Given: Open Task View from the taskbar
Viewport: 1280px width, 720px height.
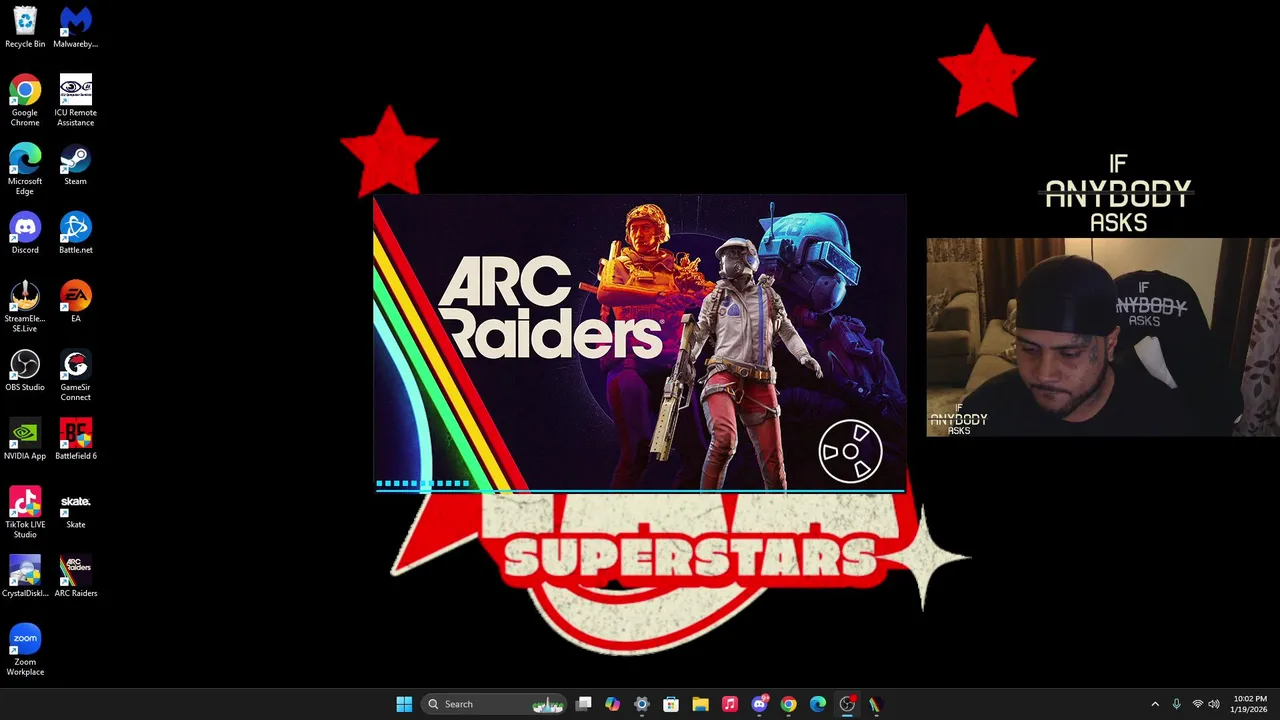Looking at the screenshot, I should coord(584,704).
